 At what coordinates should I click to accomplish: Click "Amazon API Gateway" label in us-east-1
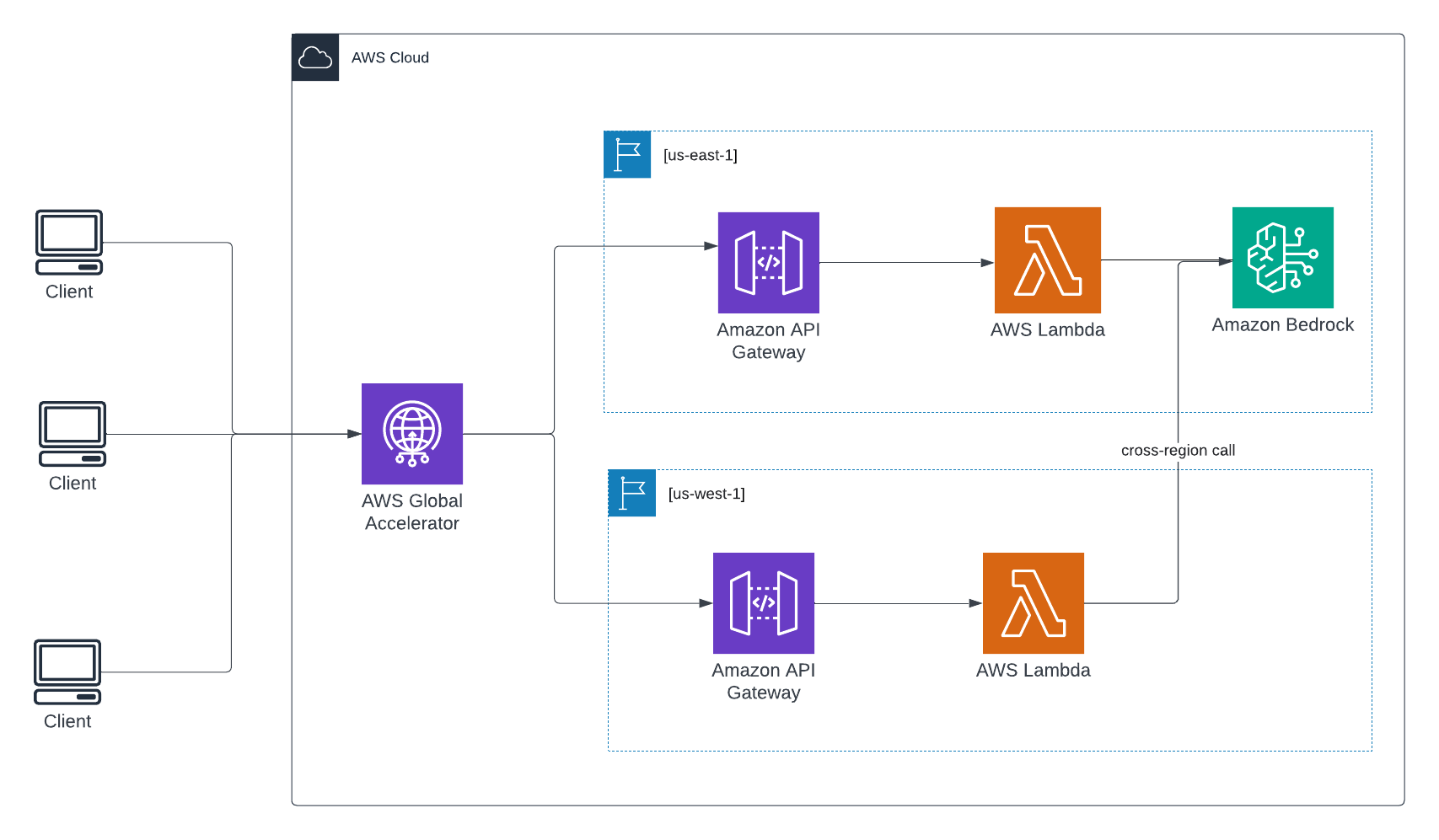coord(768,341)
